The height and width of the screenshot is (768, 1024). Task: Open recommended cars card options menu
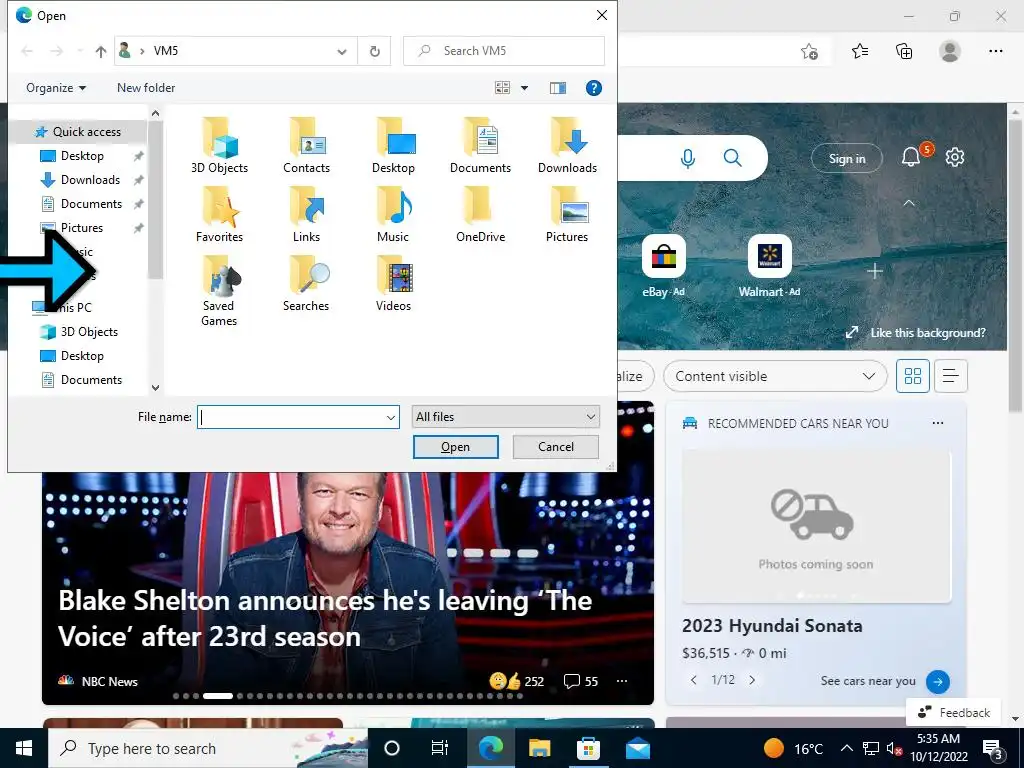click(x=938, y=423)
